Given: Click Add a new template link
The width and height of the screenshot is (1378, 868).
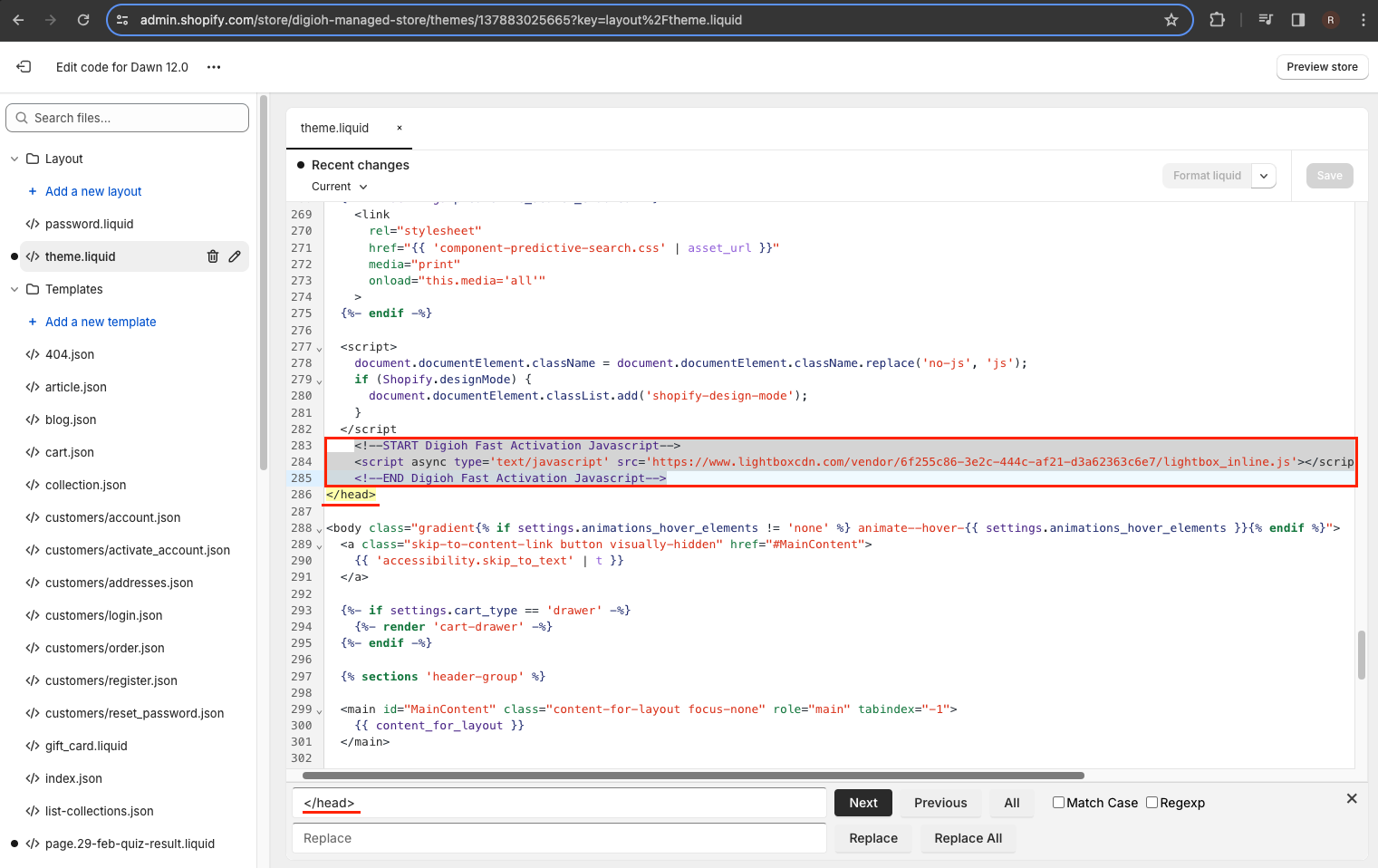Looking at the screenshot, I should (x=101, y=322).
